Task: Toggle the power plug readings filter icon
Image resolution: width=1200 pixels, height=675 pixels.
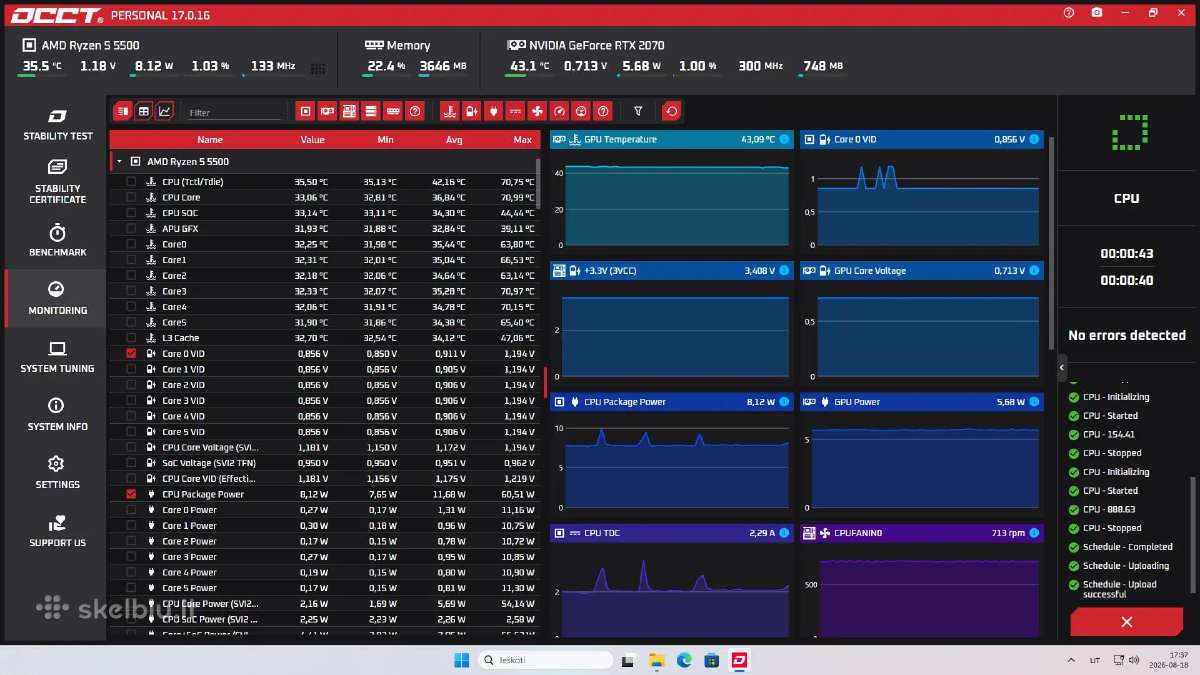Action: click(493, 111)
